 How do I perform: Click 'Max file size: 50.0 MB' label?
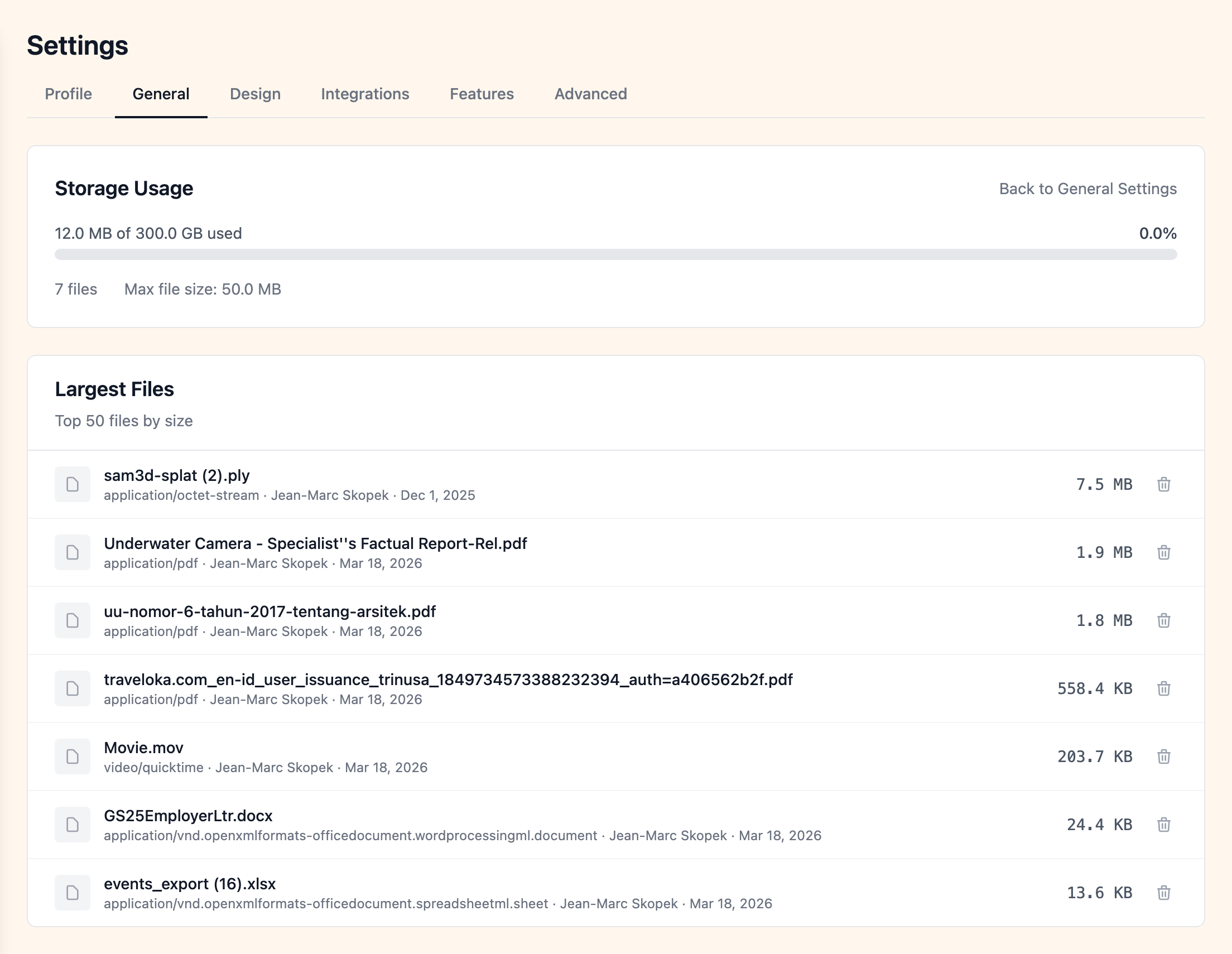[x=203, y=289]
